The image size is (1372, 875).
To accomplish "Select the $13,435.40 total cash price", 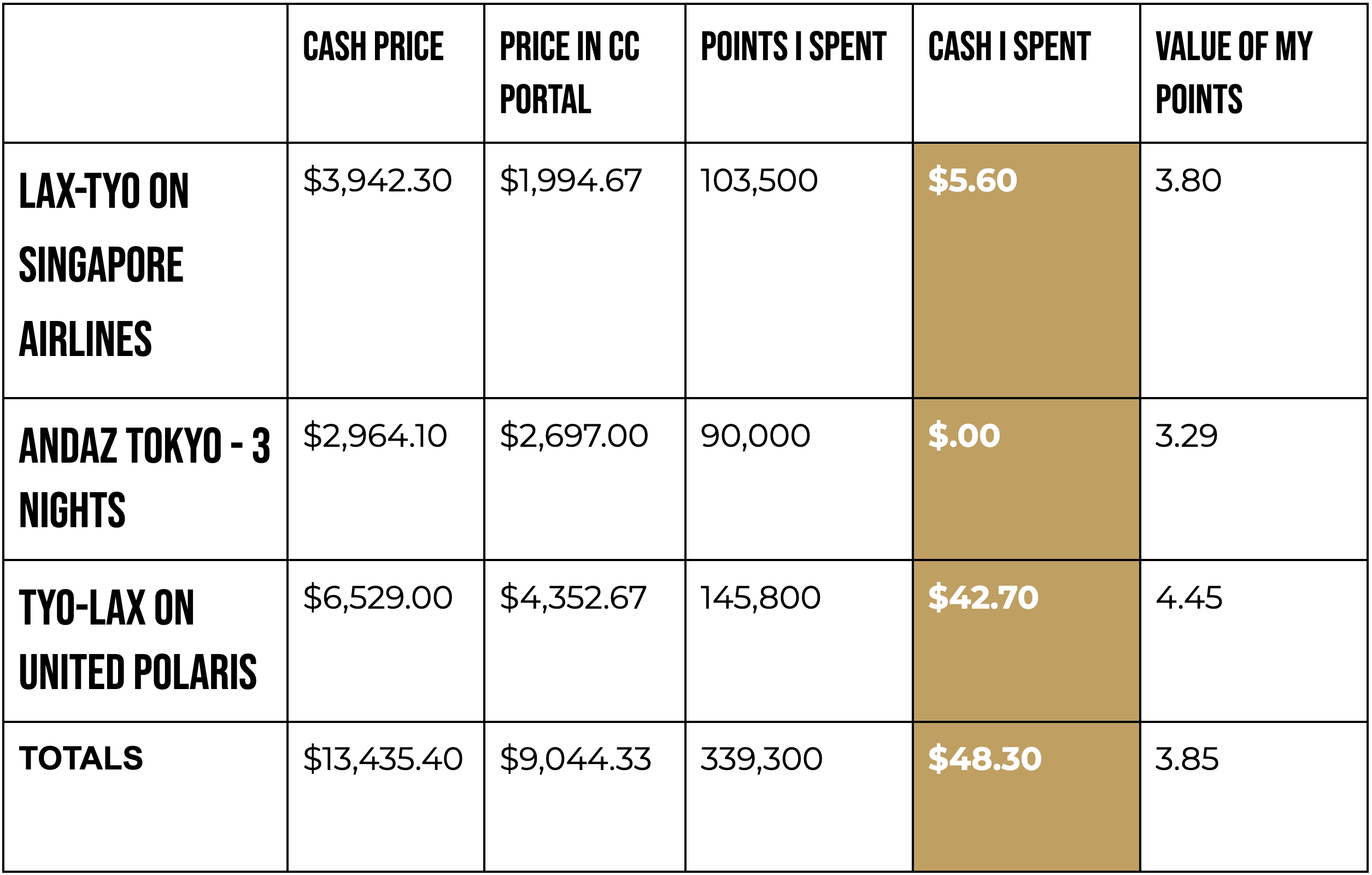I will coord(382,759).
